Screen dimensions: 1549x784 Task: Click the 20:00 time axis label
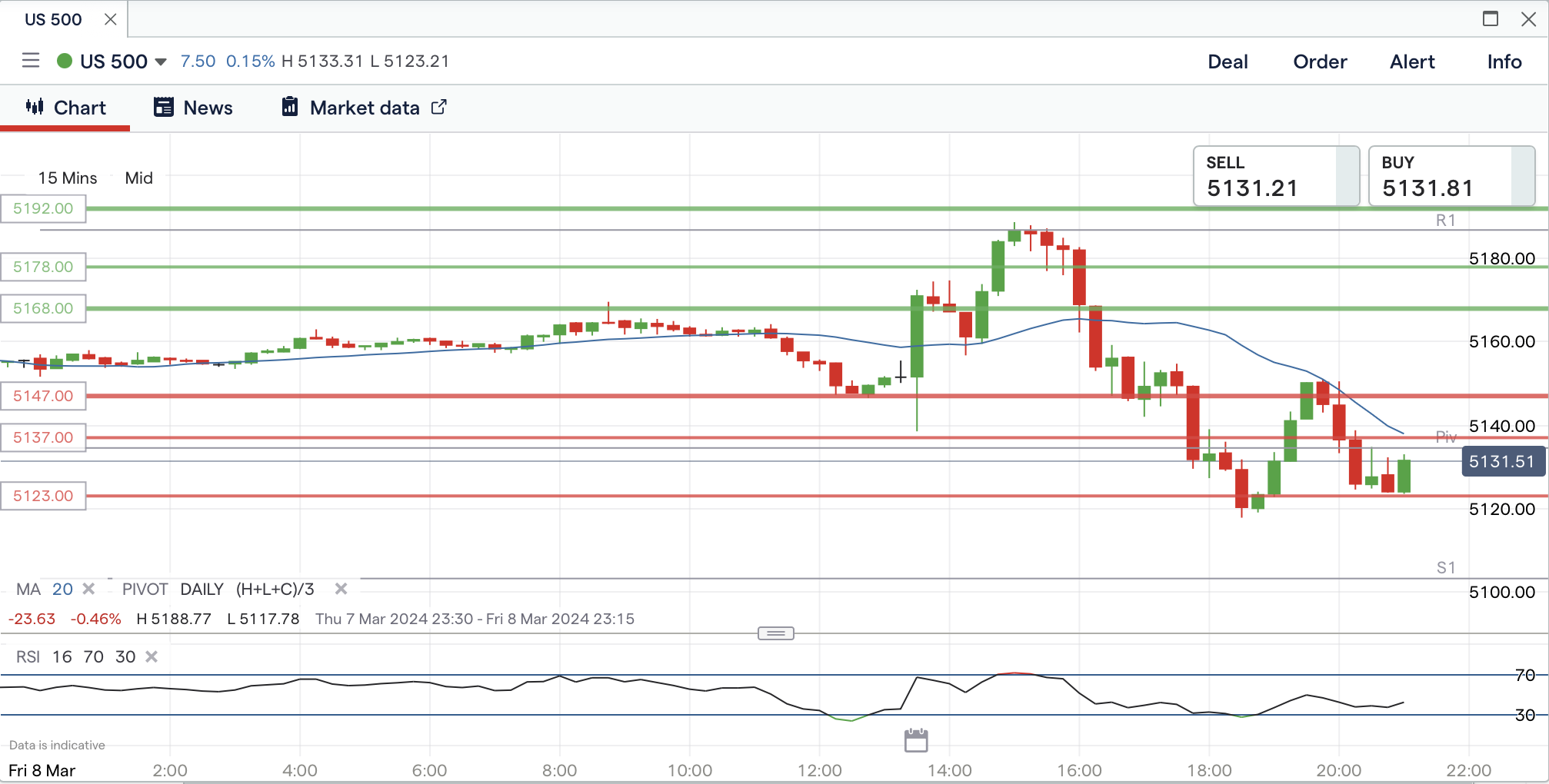[x=1339, y=770]
